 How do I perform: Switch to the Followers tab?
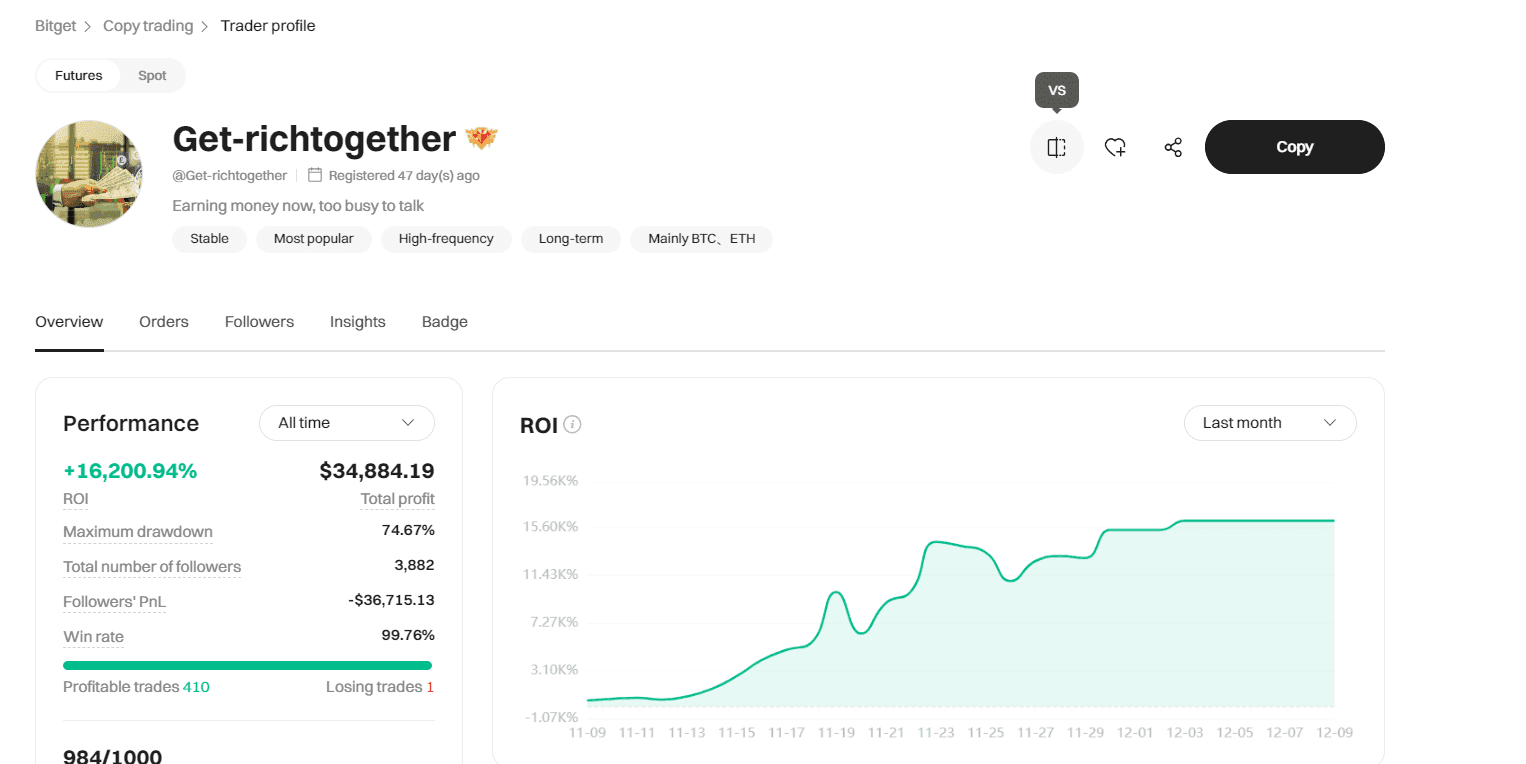tap(259, 322)
